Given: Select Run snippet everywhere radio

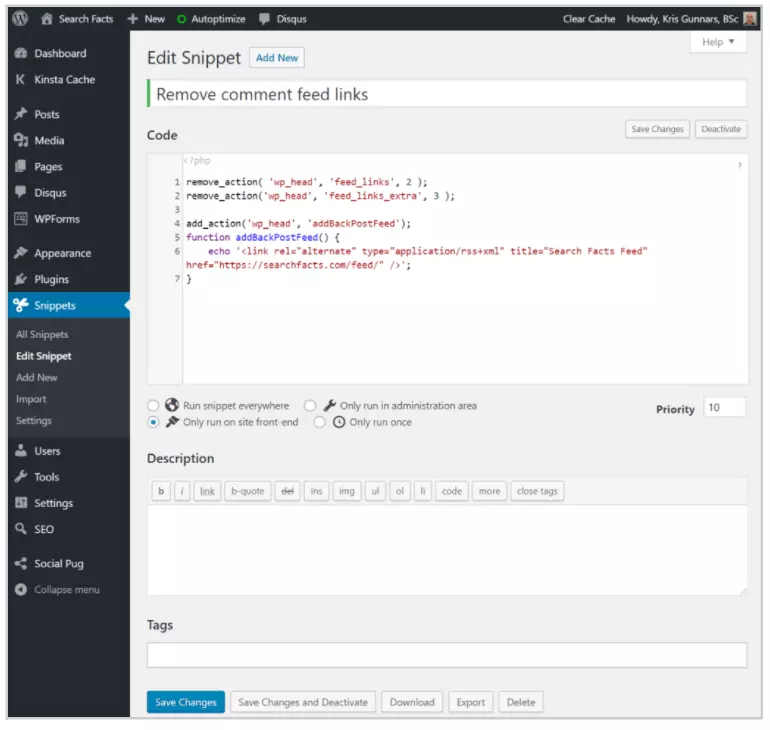Looking at the screenshot, I should click(153, 406).
